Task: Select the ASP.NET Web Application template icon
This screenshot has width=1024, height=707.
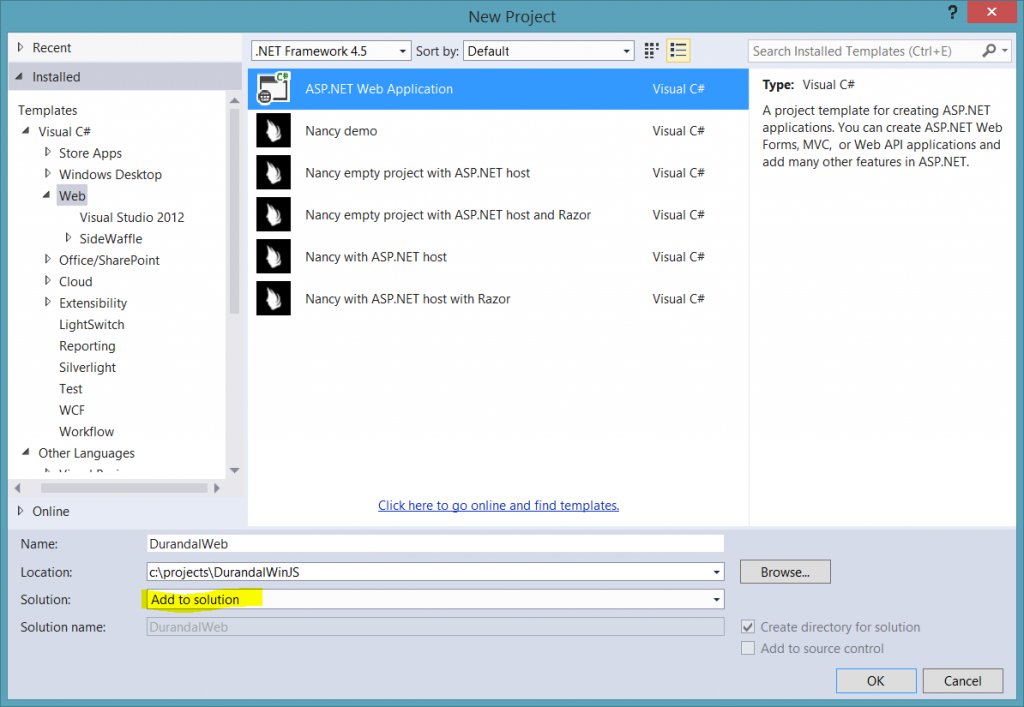Action: (x=273, y=88)
